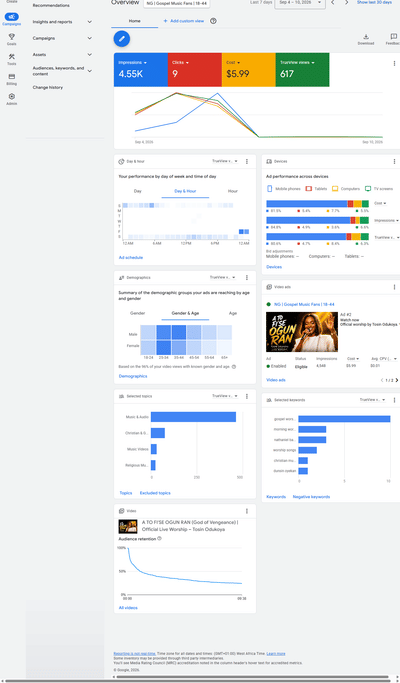Select the Home tab
This screenshot has height=683, width=400.
135,21
